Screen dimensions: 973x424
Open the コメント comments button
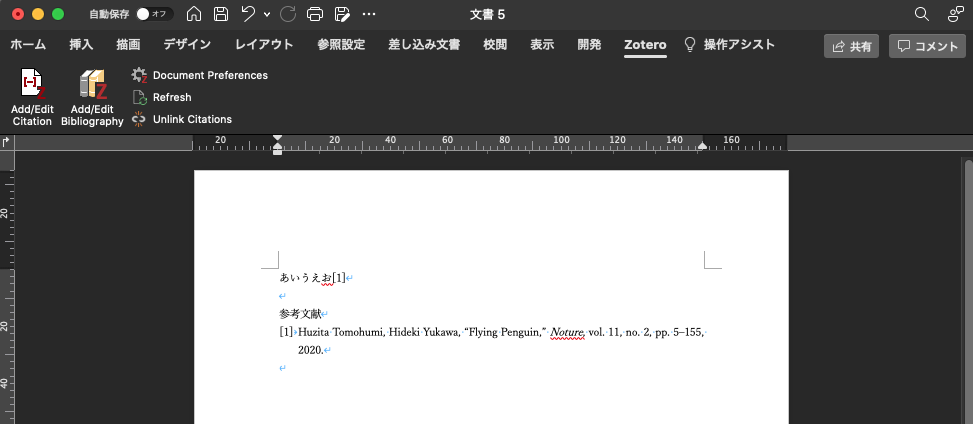pos(927,46)
